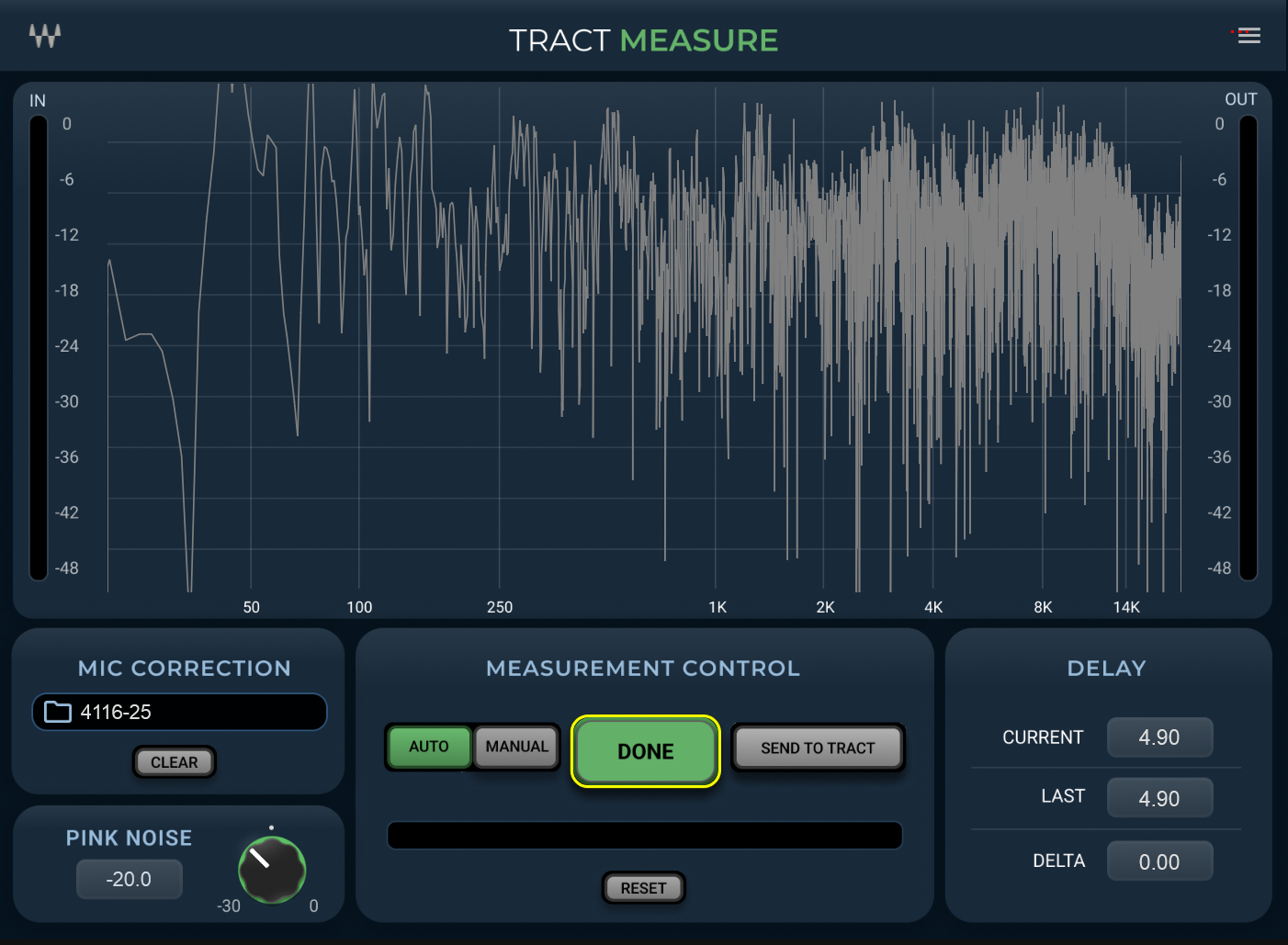Click the pink noise level knob

[272, 870]
